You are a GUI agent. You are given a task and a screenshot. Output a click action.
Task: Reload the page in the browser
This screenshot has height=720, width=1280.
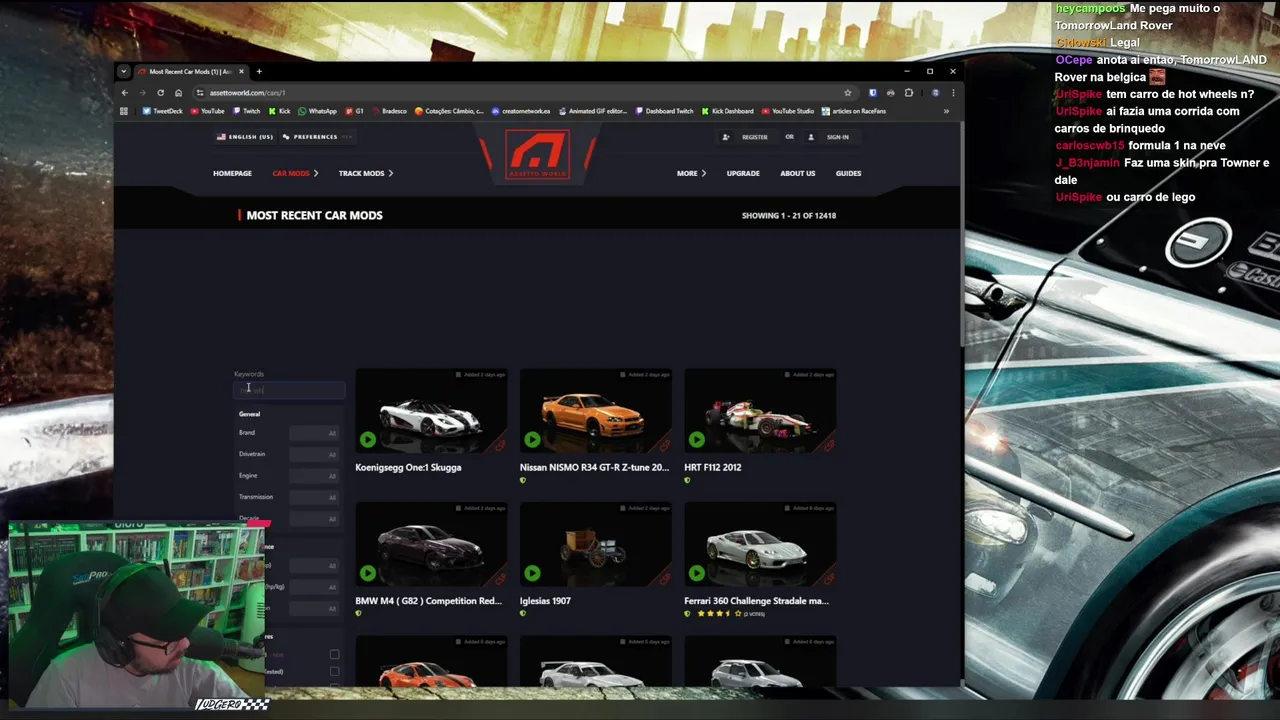(160, 93)
